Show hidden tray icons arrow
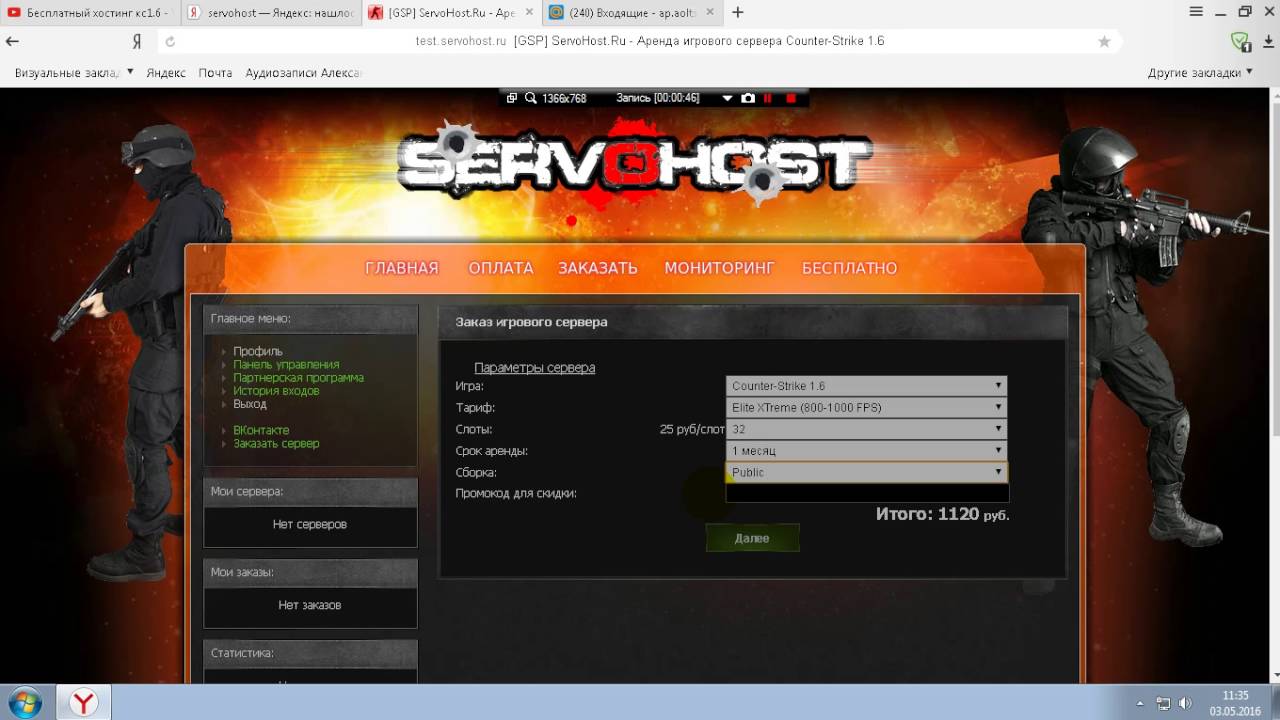Viewport: 1280px width, 720px height. (x=1141, y=703)
